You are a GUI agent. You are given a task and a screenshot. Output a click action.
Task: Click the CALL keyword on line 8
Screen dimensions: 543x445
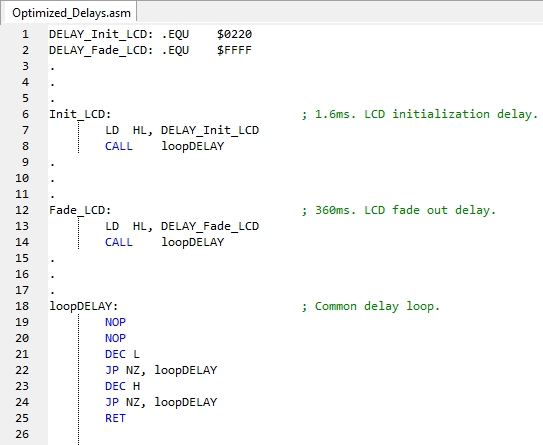pos(119,146)
